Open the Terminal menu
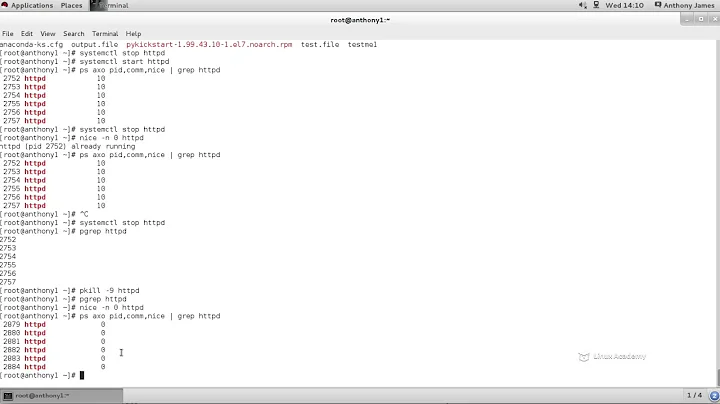Image resolution: width=720 pixels, height=404 pixels. pyautogui.click(x=105, y=34)
